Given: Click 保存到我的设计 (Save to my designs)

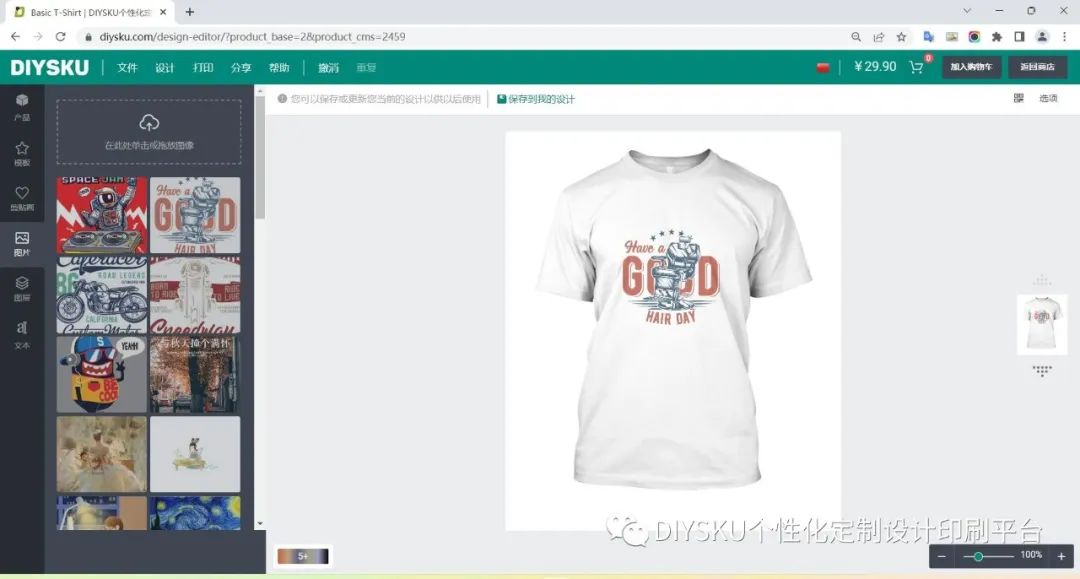Looking at the screenshot, I should pos(536,99).
